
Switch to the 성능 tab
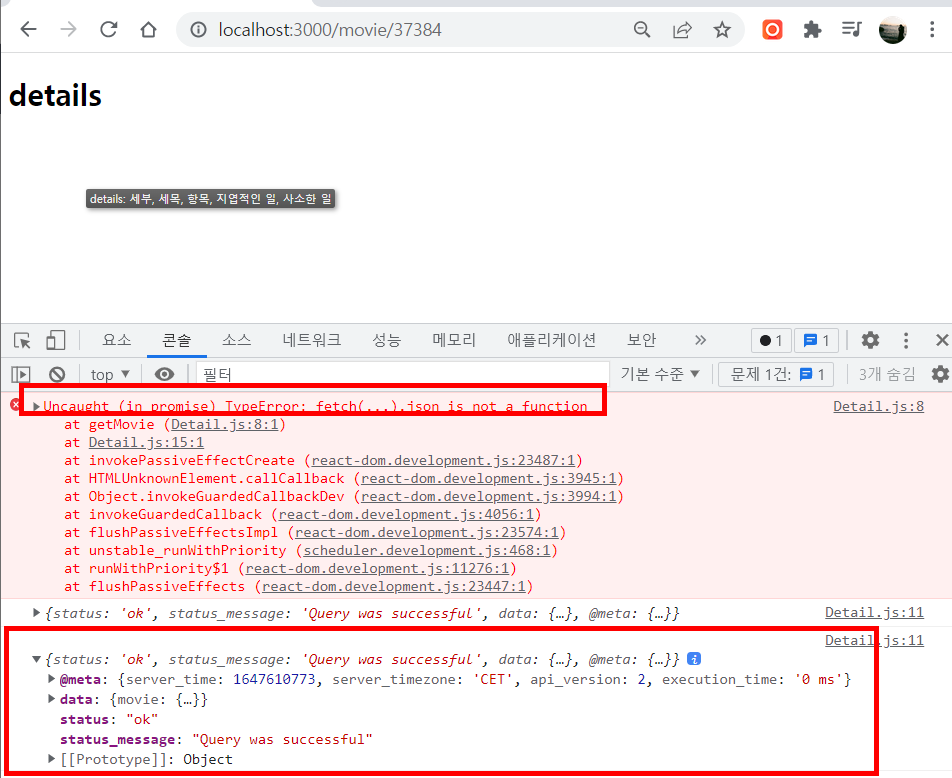tap(387, 340)
